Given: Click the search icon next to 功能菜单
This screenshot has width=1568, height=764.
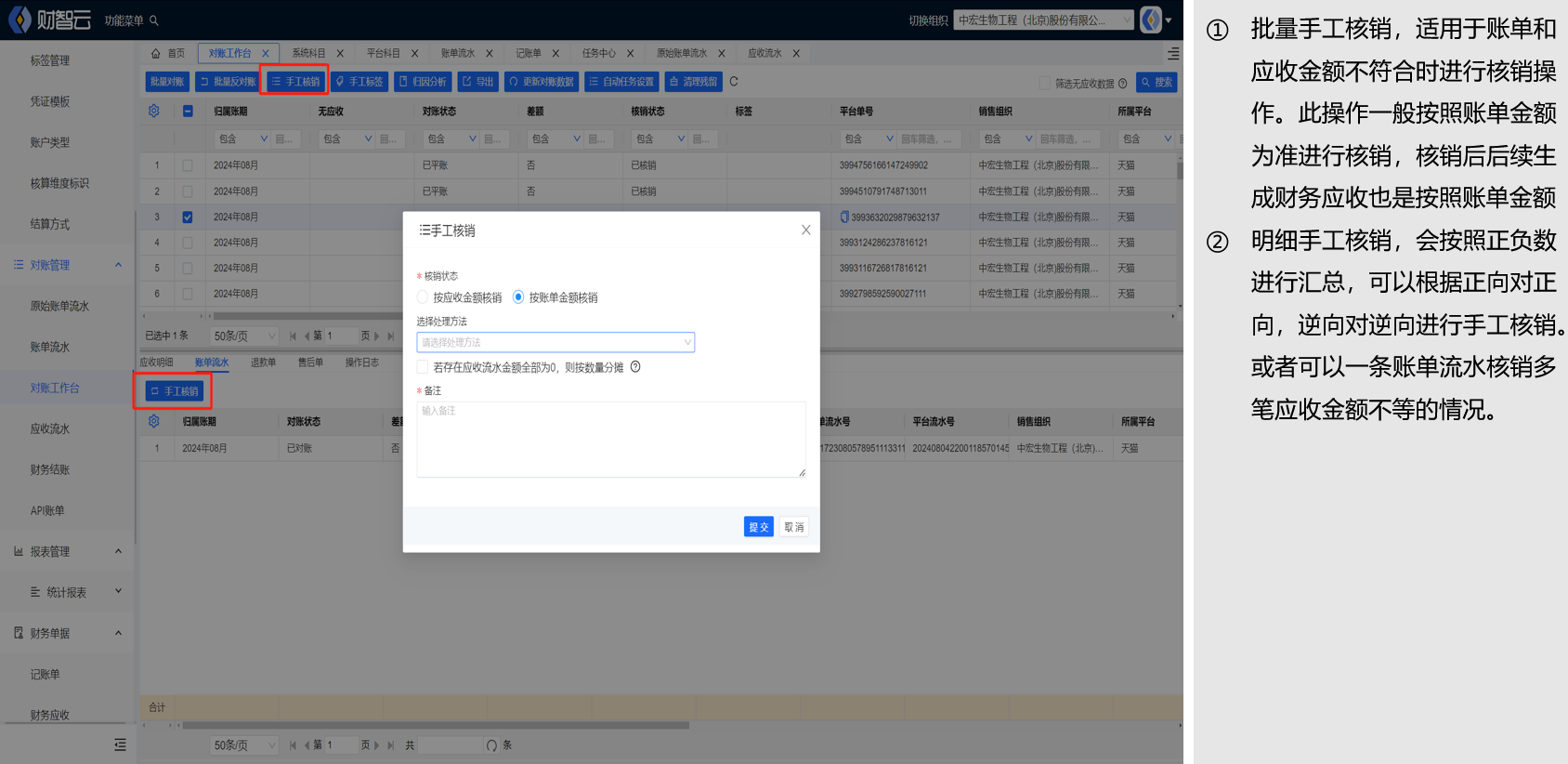Looking at the screenshot, I should [154, 20].
